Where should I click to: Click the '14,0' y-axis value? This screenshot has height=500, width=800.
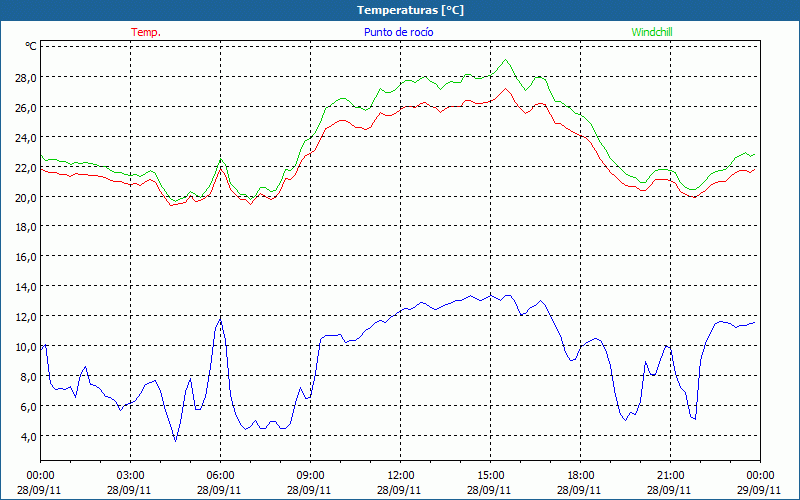[x=26, y=287]
